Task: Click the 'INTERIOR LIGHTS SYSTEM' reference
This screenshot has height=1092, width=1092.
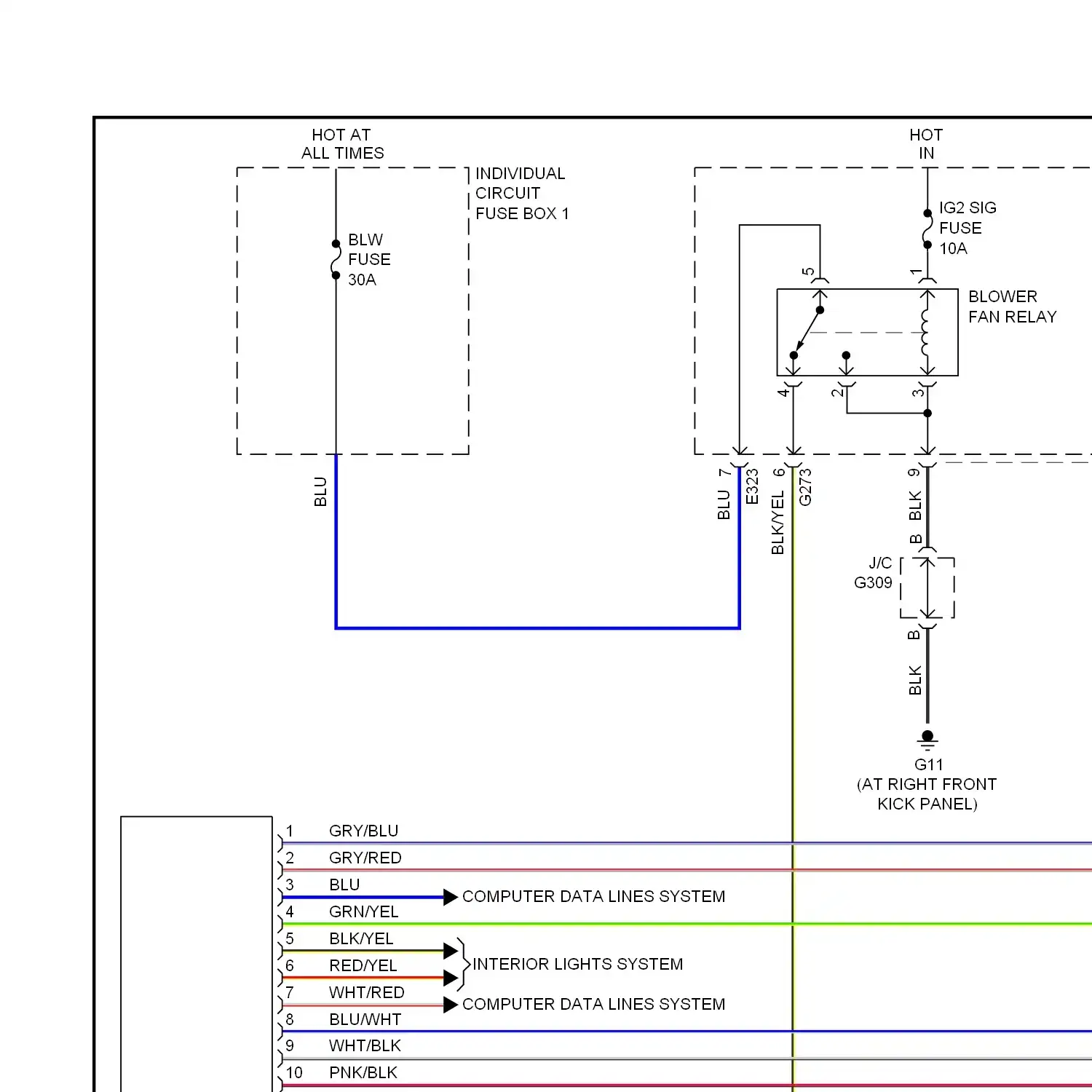Action: click(x=577, y=964)
